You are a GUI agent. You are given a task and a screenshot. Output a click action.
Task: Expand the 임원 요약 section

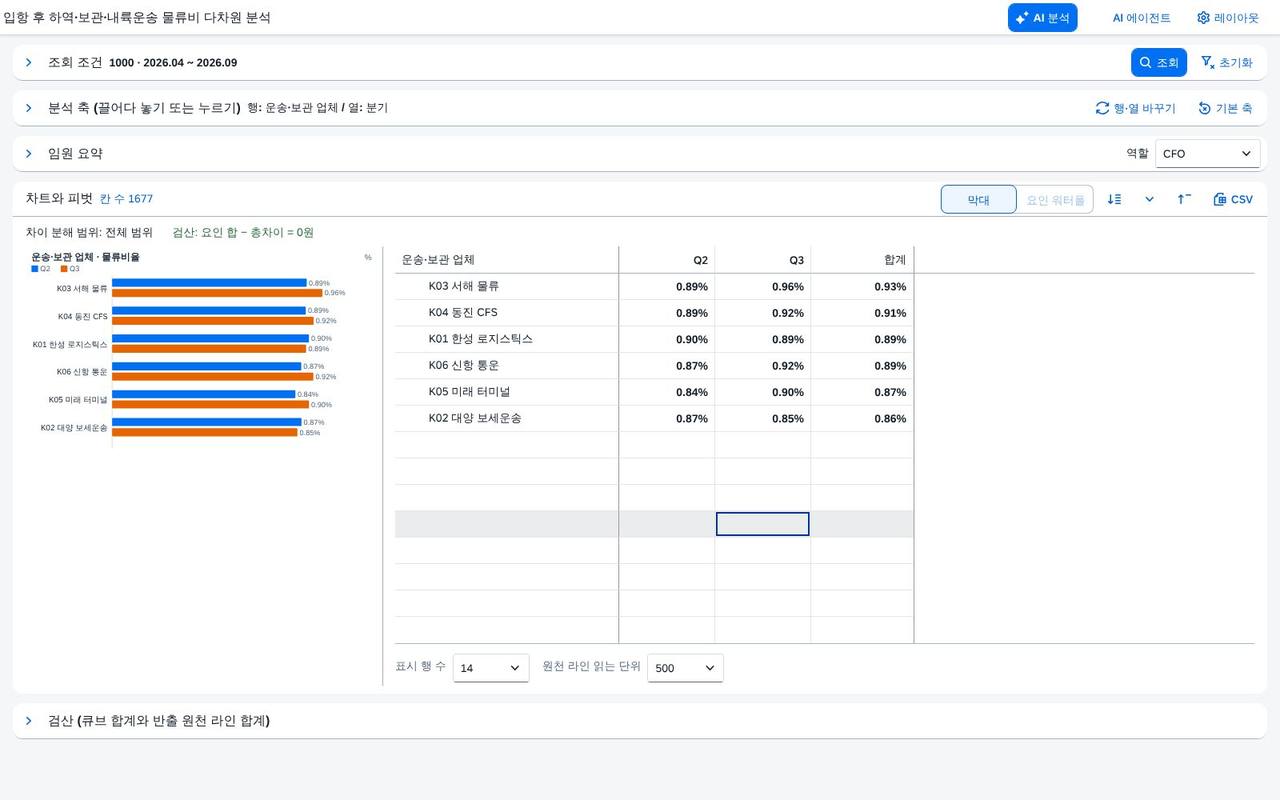(29, 153)
